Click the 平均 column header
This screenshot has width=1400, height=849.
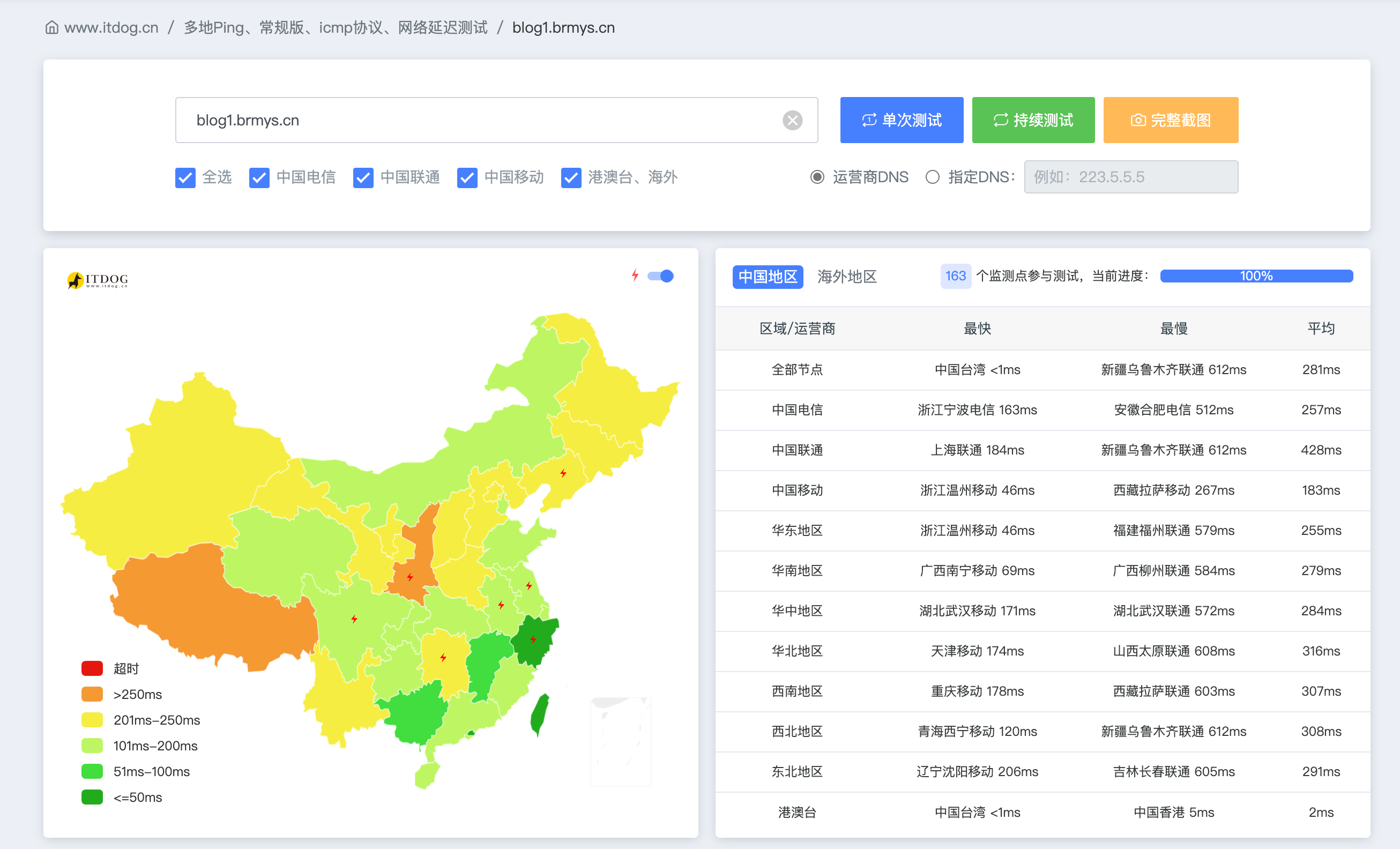[1321, 329]
